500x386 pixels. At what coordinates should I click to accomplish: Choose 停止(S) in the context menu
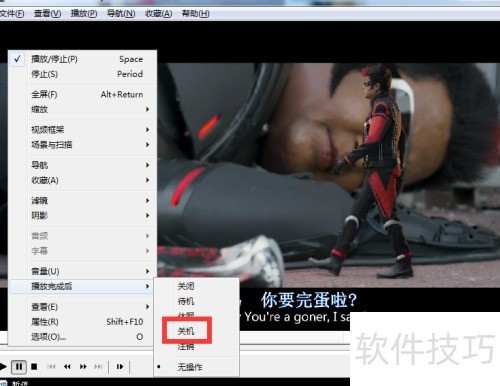[x=82, y=74]
